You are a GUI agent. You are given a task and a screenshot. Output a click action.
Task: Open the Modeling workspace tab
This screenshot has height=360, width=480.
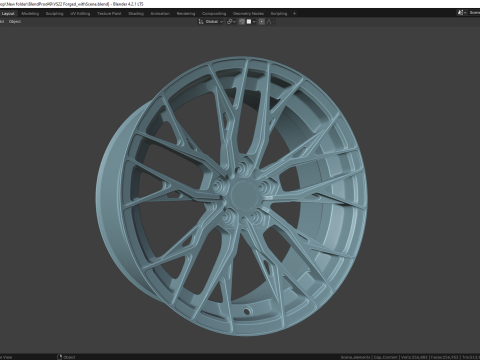point(30,14)
